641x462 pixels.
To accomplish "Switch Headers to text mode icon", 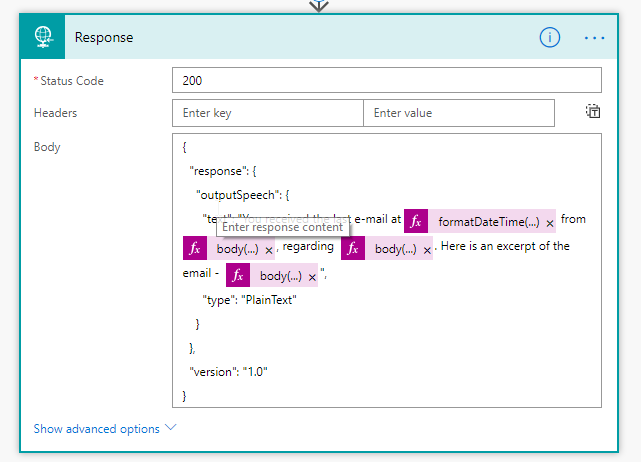I will point(592,112).
